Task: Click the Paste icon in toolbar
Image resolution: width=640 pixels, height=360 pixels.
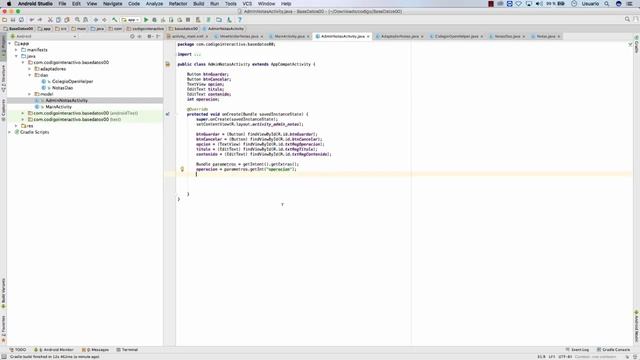Action: click(67, 20)
